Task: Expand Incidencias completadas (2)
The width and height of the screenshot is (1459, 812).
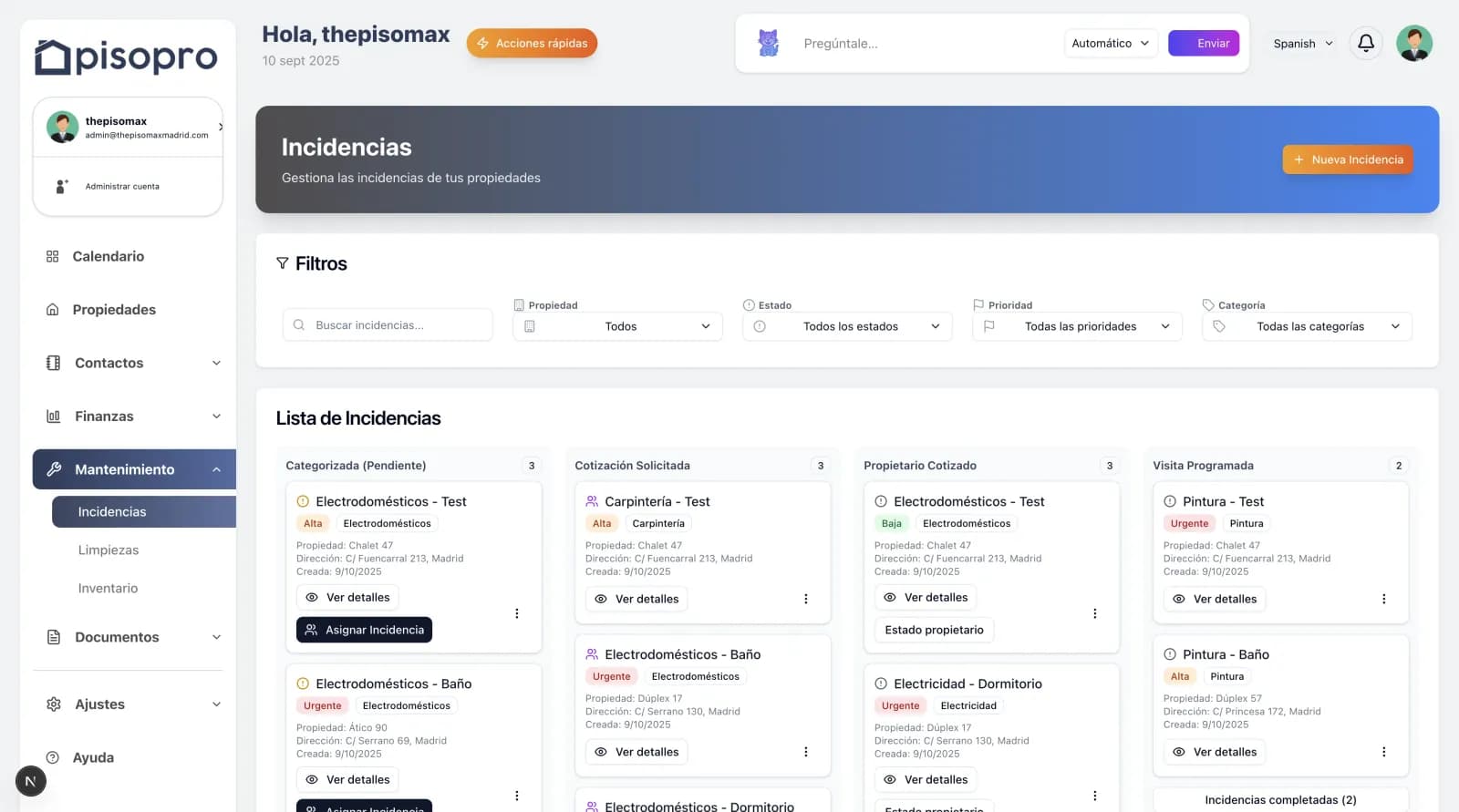Action: (1280, 799)
